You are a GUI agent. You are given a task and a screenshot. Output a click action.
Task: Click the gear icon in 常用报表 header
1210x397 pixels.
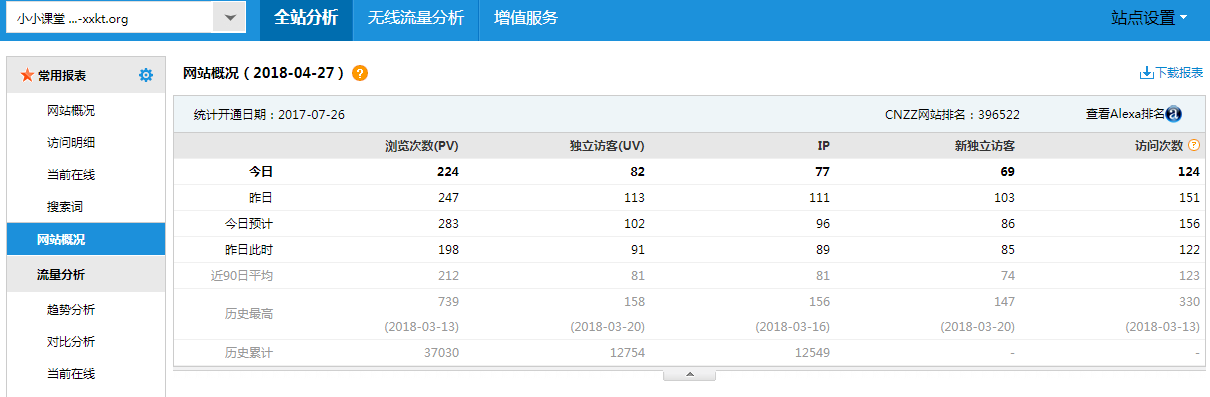pos(146,75)
